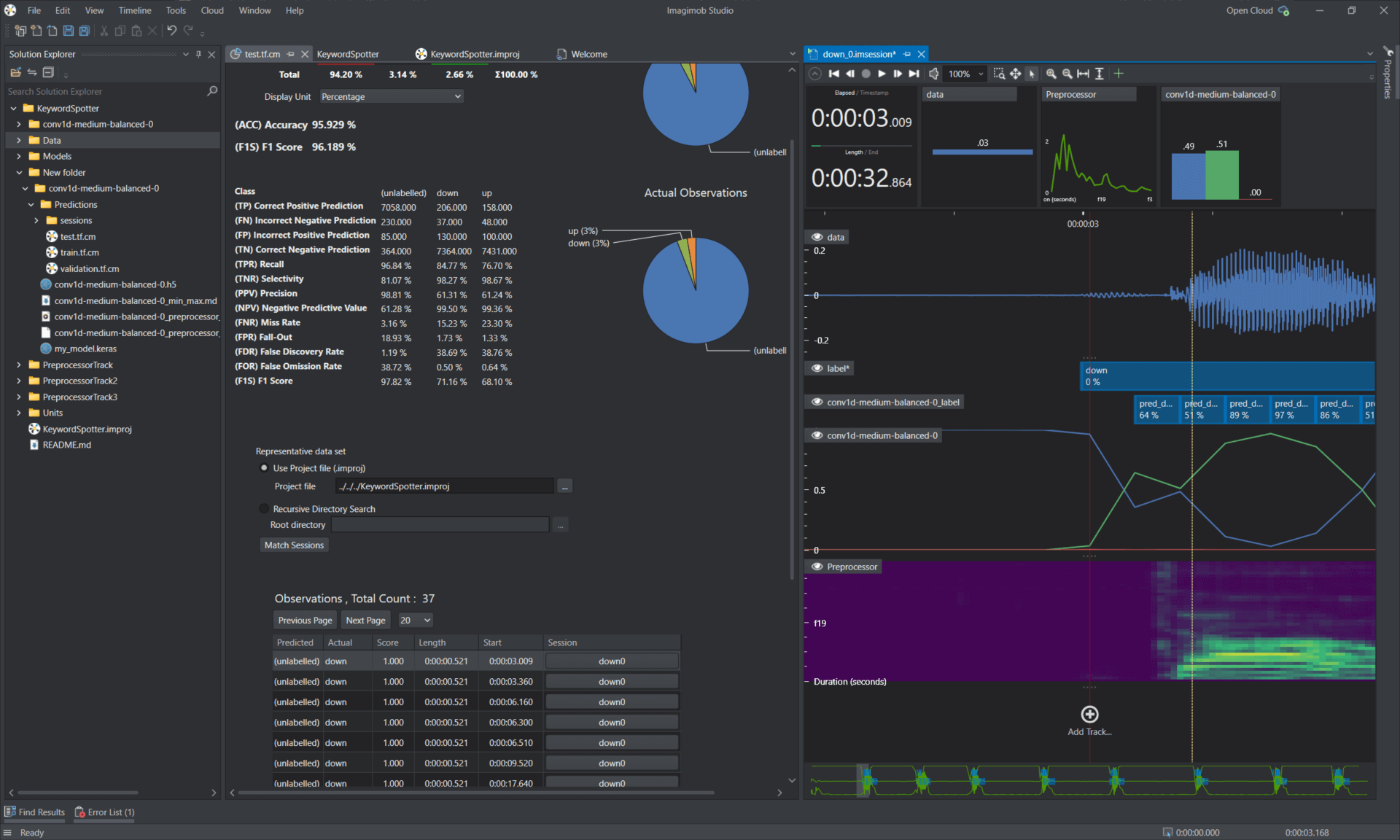Click the green Add Track plus icon
The width and height of the screenshot is (1400, 840).
[x=1089, y=715]
